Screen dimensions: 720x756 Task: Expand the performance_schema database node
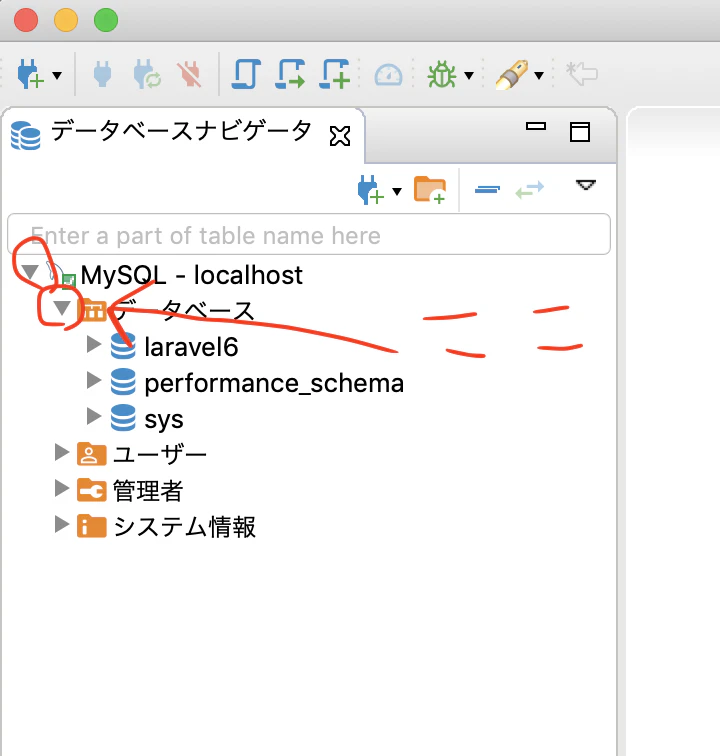pyautogui.click(x=94, y=380)
